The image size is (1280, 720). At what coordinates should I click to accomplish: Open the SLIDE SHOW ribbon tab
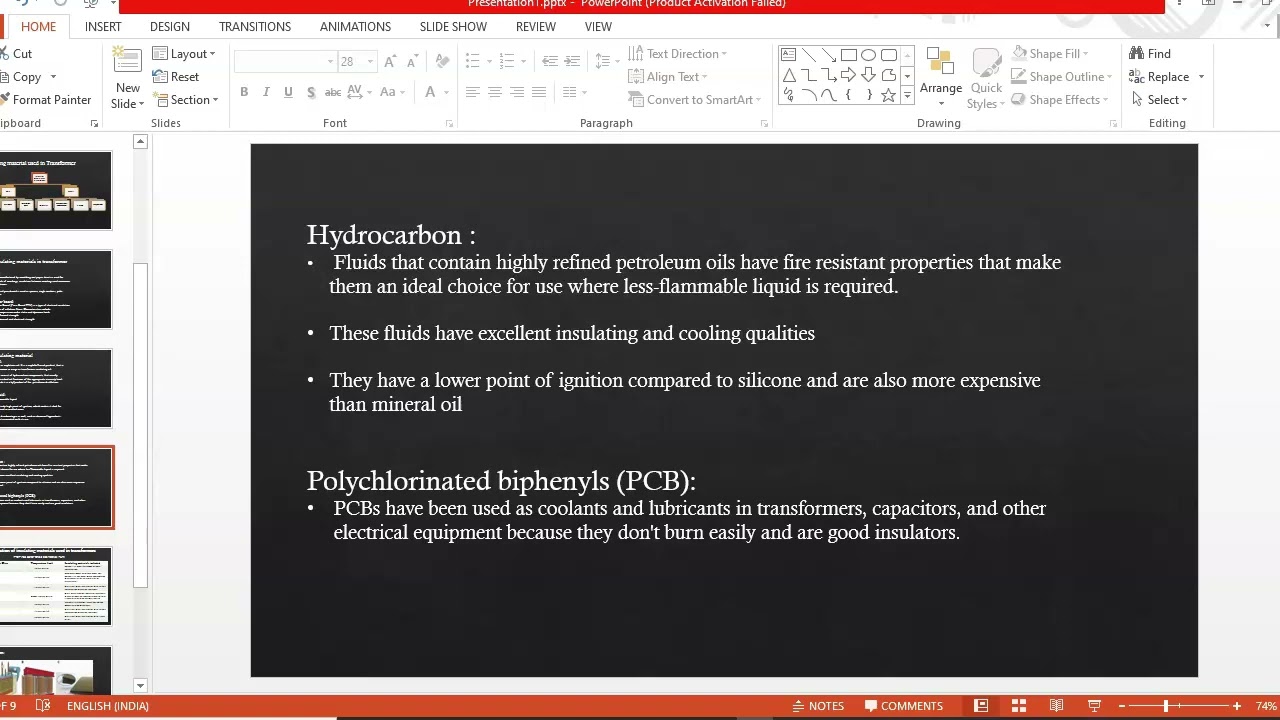[453, 27]
